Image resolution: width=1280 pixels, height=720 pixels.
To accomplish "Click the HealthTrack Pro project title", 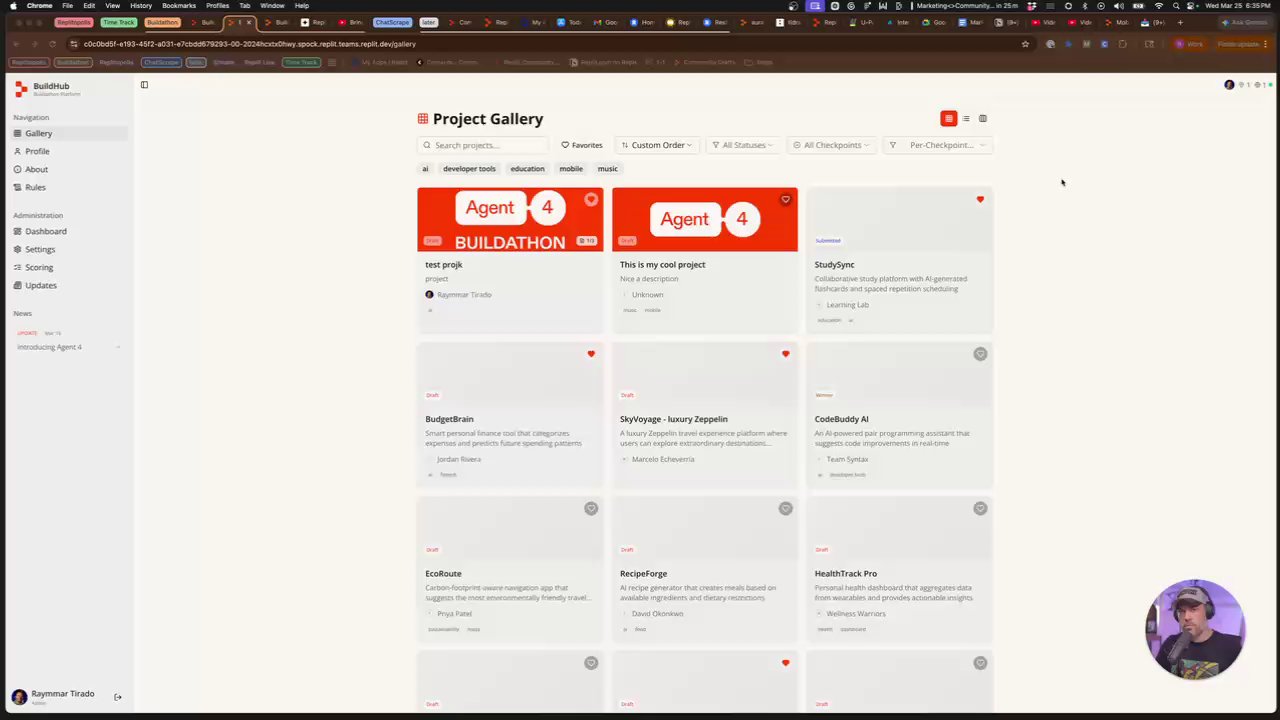I will [845, 574].
